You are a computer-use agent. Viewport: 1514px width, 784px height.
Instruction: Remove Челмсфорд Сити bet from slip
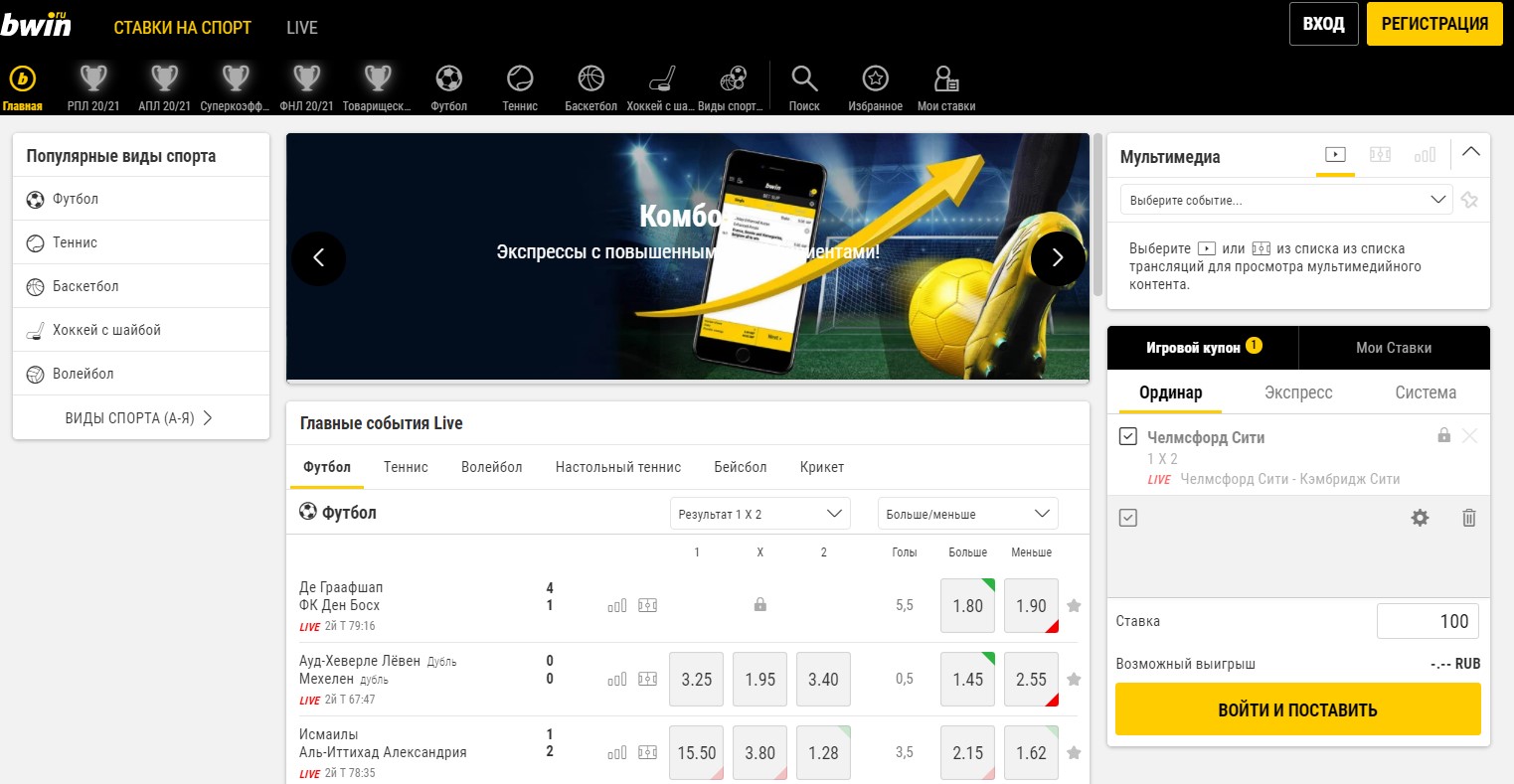click(x=1470, y=435)
